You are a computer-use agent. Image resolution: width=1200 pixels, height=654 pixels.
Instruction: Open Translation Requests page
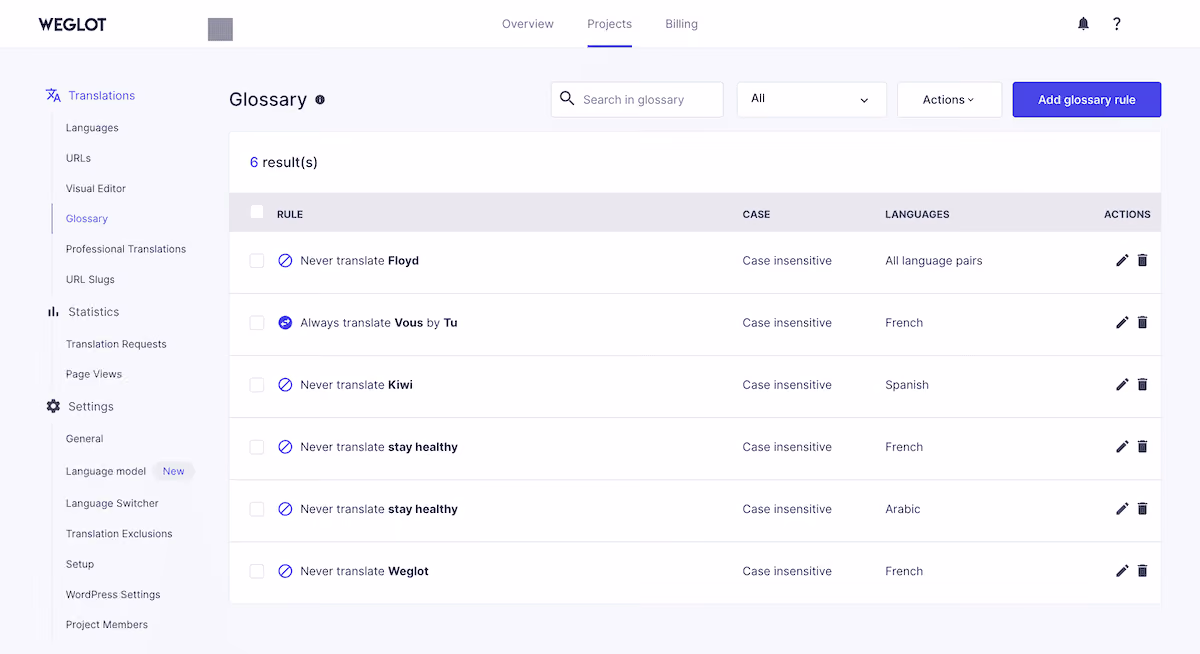click(116, 344)
